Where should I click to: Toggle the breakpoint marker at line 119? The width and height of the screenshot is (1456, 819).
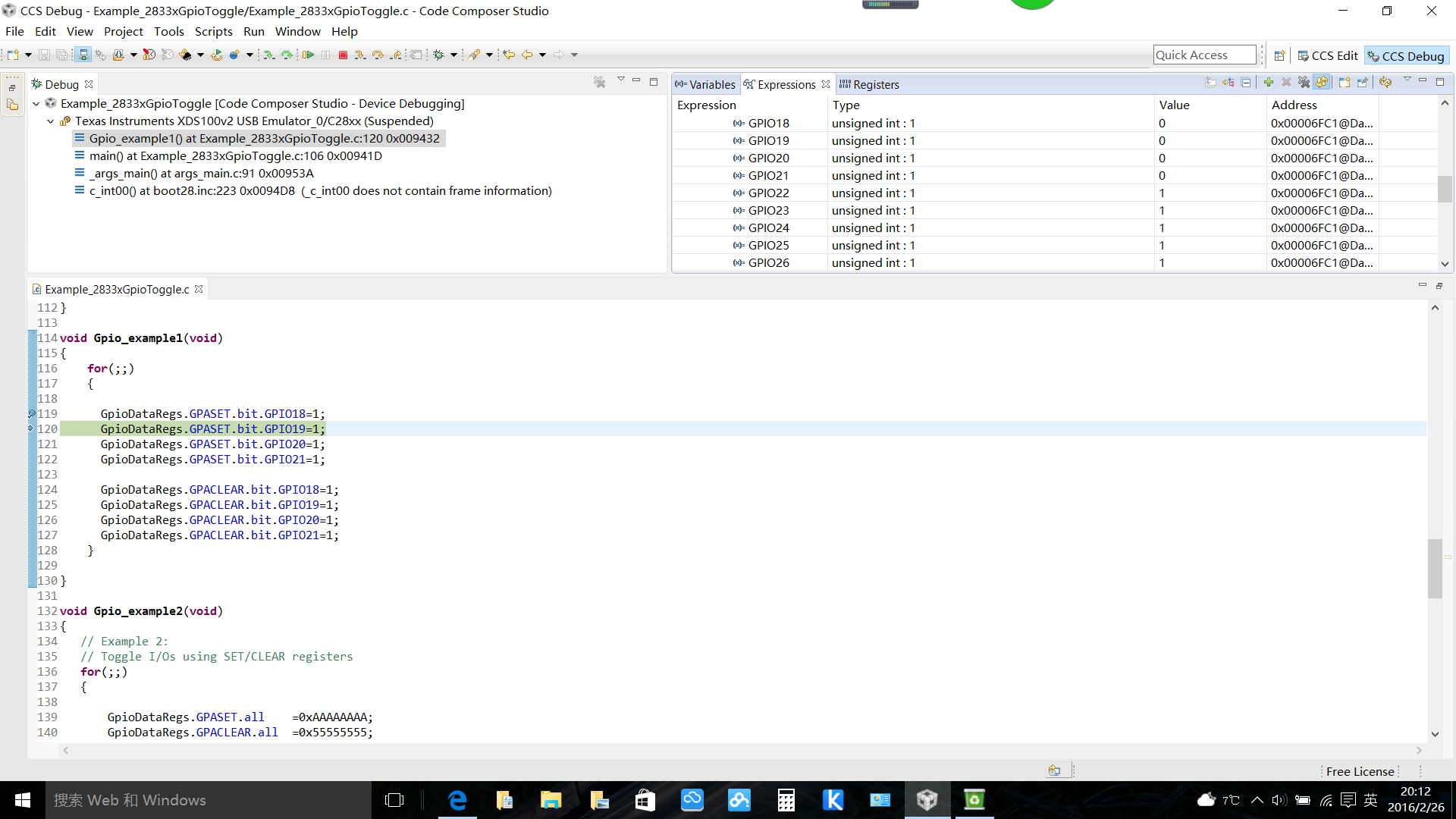tap(32, 414)
